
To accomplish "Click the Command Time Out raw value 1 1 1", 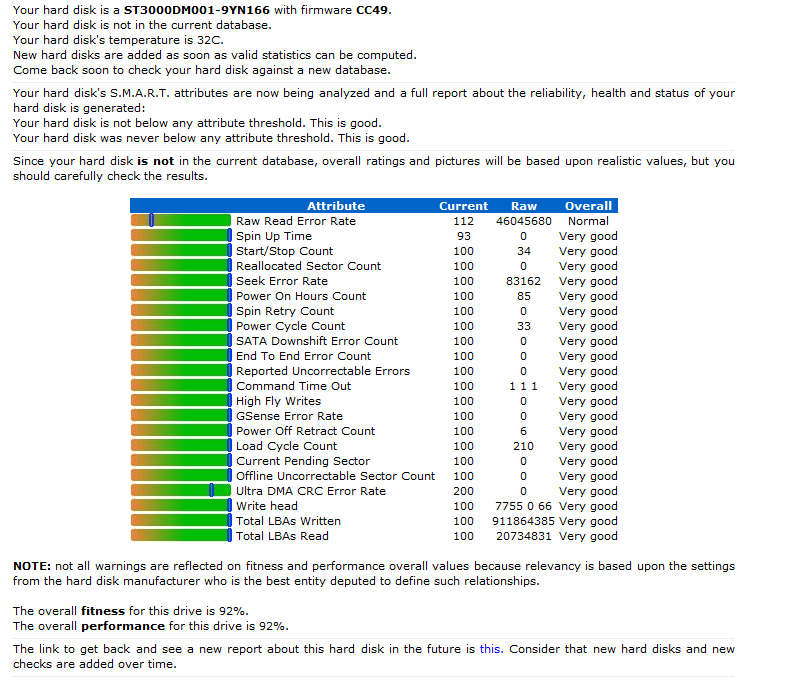I will pyautogui.click(x=524, y=386).
